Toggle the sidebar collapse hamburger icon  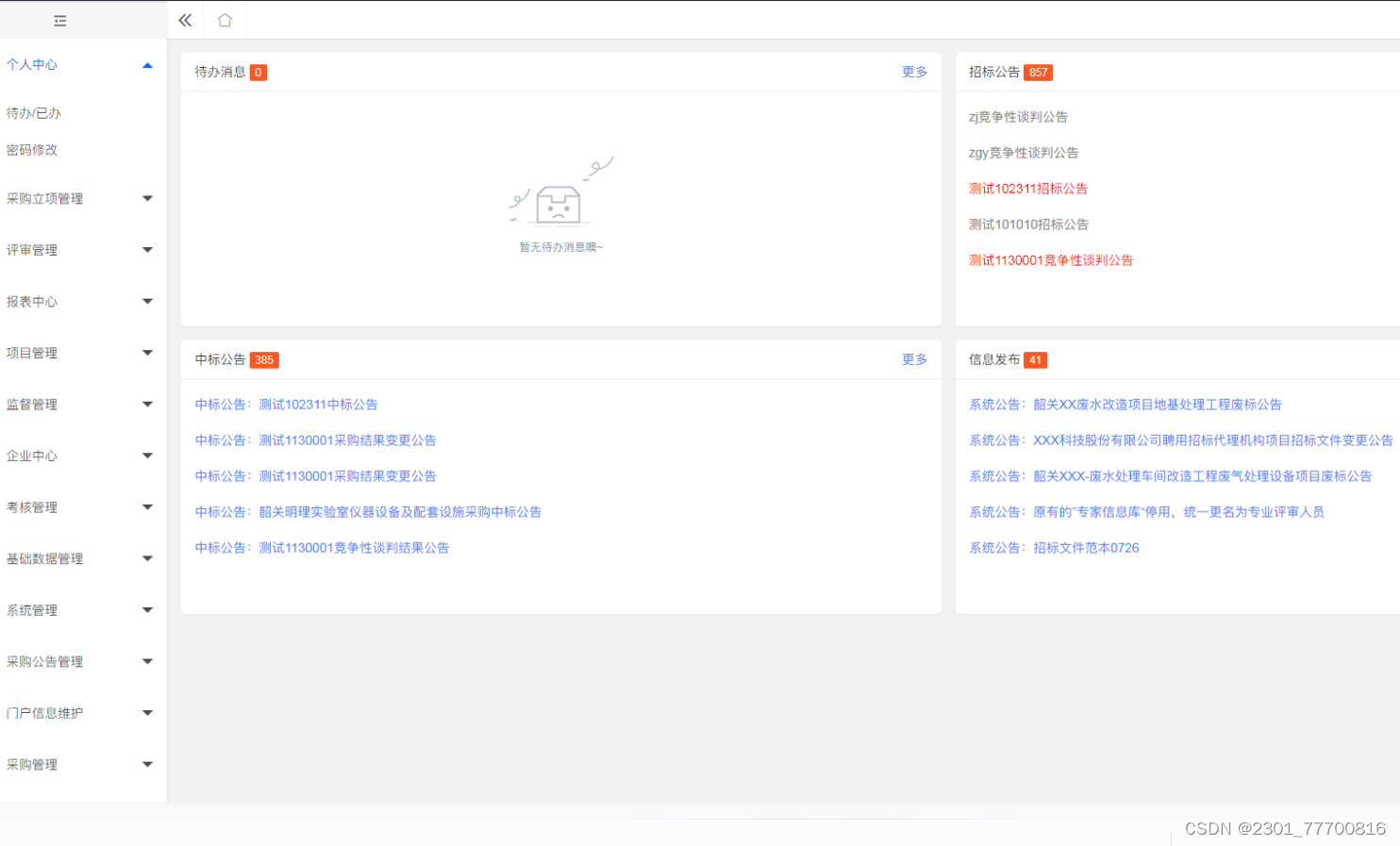pyautogui.click(x=60, y=21)
